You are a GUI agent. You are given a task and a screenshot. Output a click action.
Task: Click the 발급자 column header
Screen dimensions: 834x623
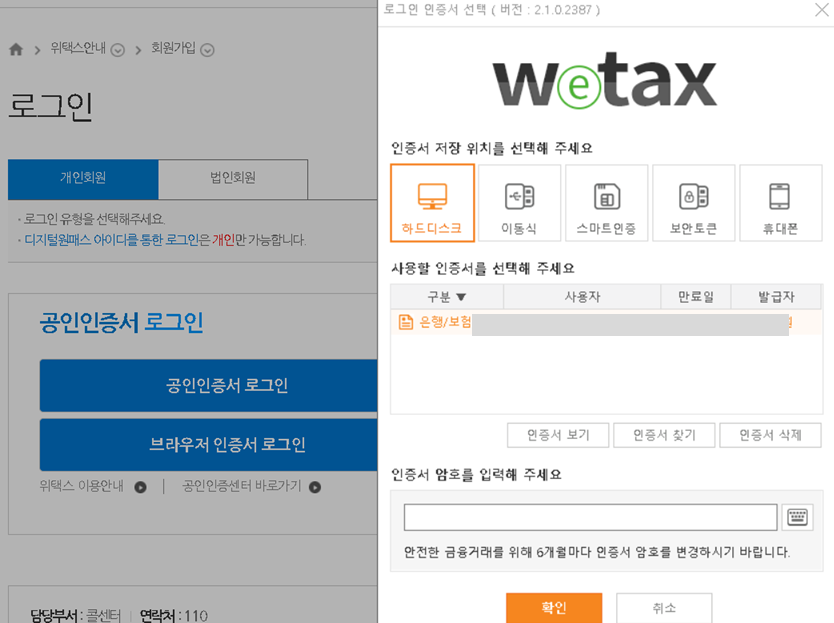click(x=776, y=297)
